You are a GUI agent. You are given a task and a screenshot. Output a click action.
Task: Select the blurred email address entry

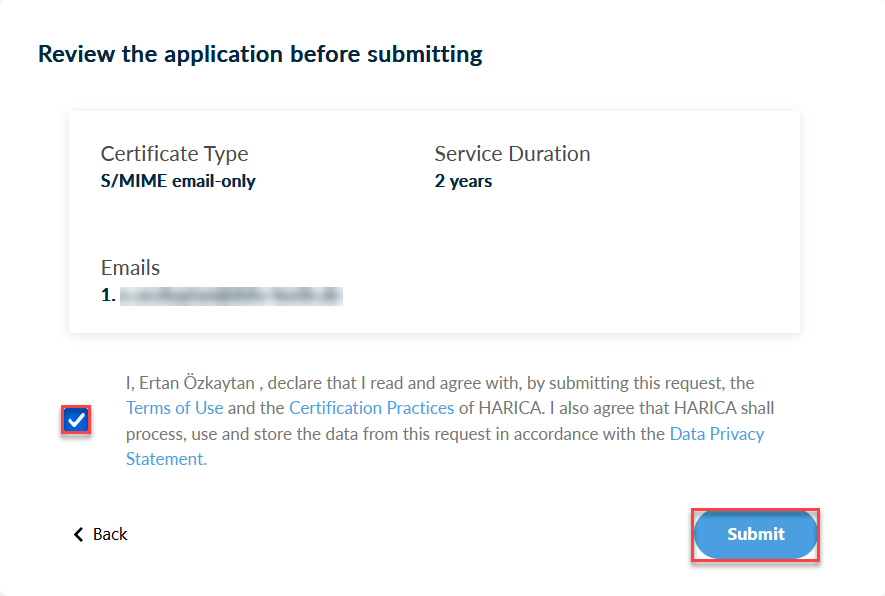231,296
